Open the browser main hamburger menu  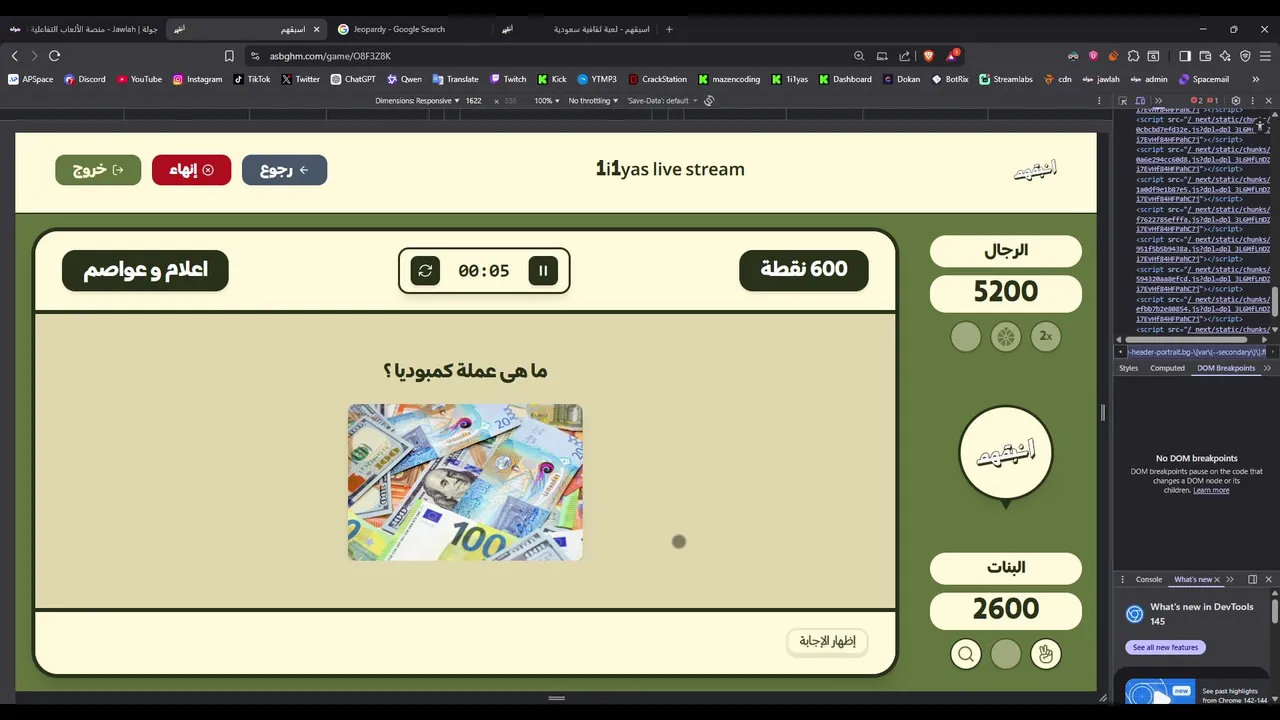(1265, 56)
